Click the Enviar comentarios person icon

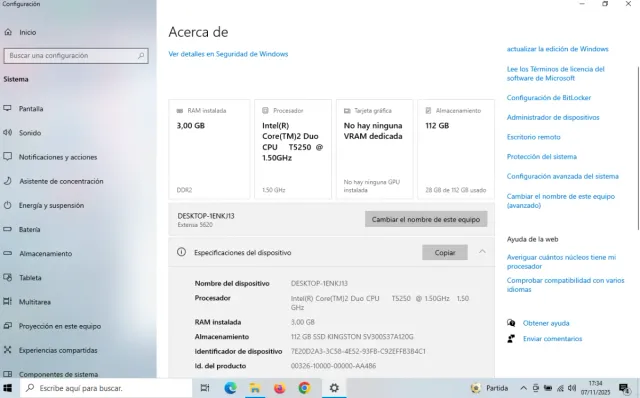click(x=511, y=338)
